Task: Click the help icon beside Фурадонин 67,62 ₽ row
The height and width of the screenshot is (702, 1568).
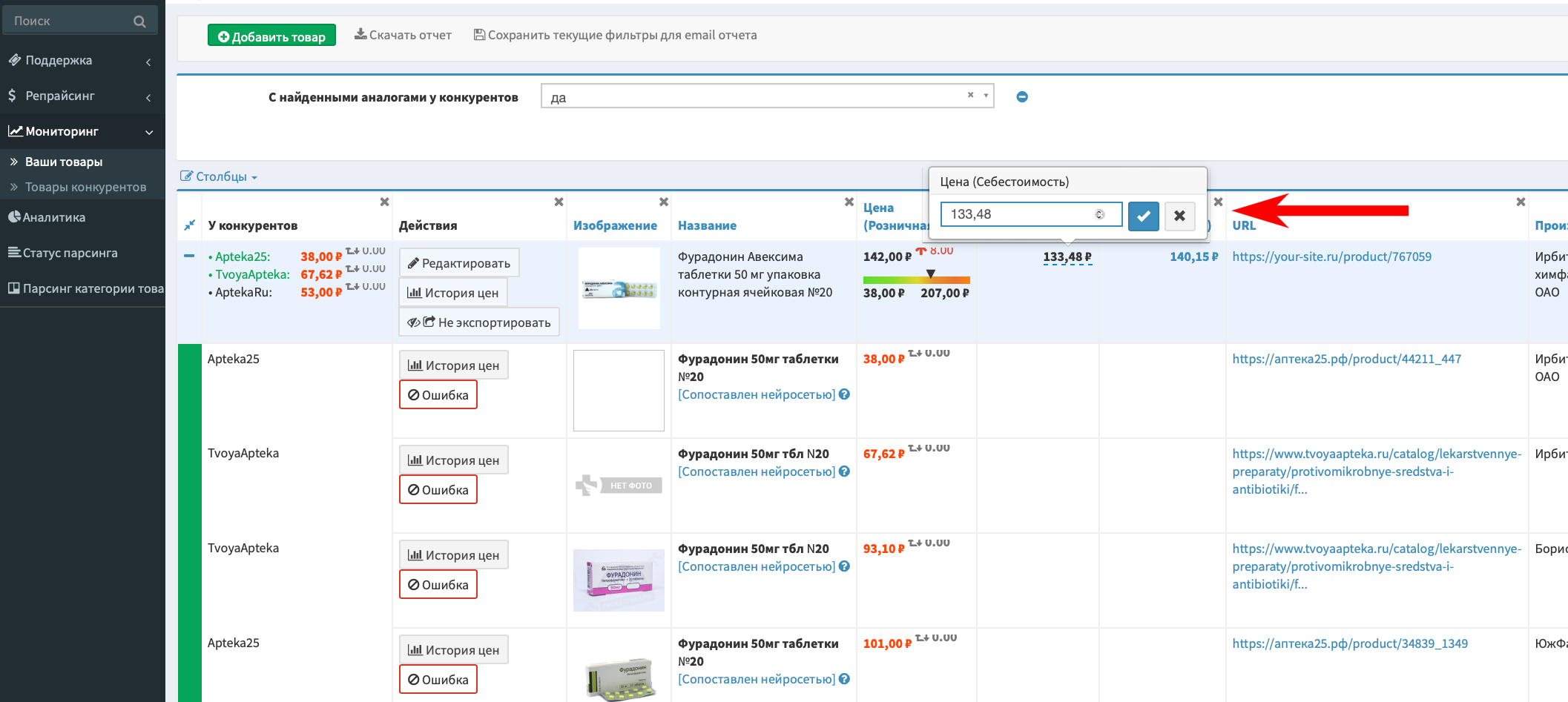Action: point(844,471)
